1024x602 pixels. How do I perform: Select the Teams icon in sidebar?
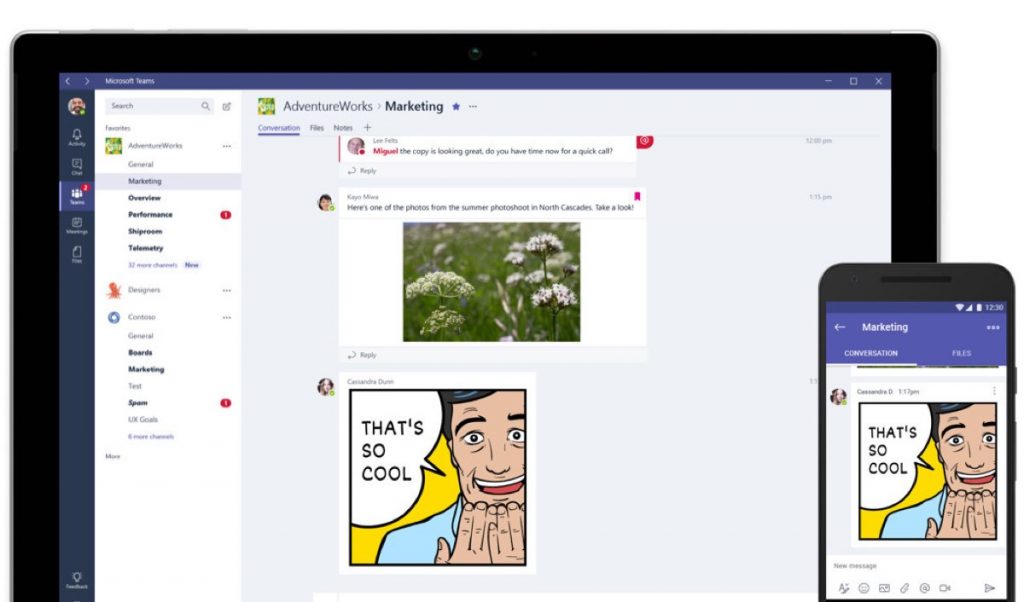click(x=76, y=195)
